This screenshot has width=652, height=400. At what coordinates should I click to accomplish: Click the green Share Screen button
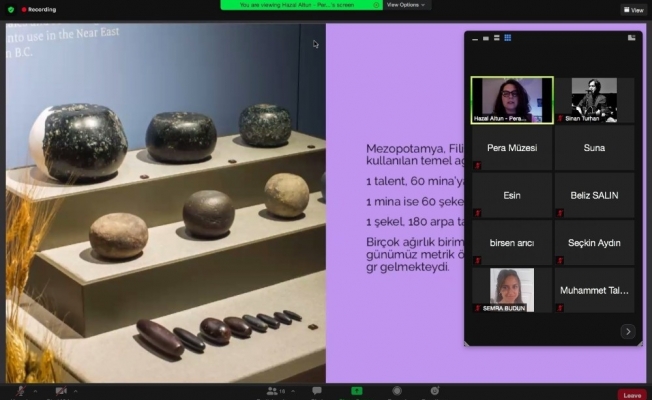(x=356, y=391)
